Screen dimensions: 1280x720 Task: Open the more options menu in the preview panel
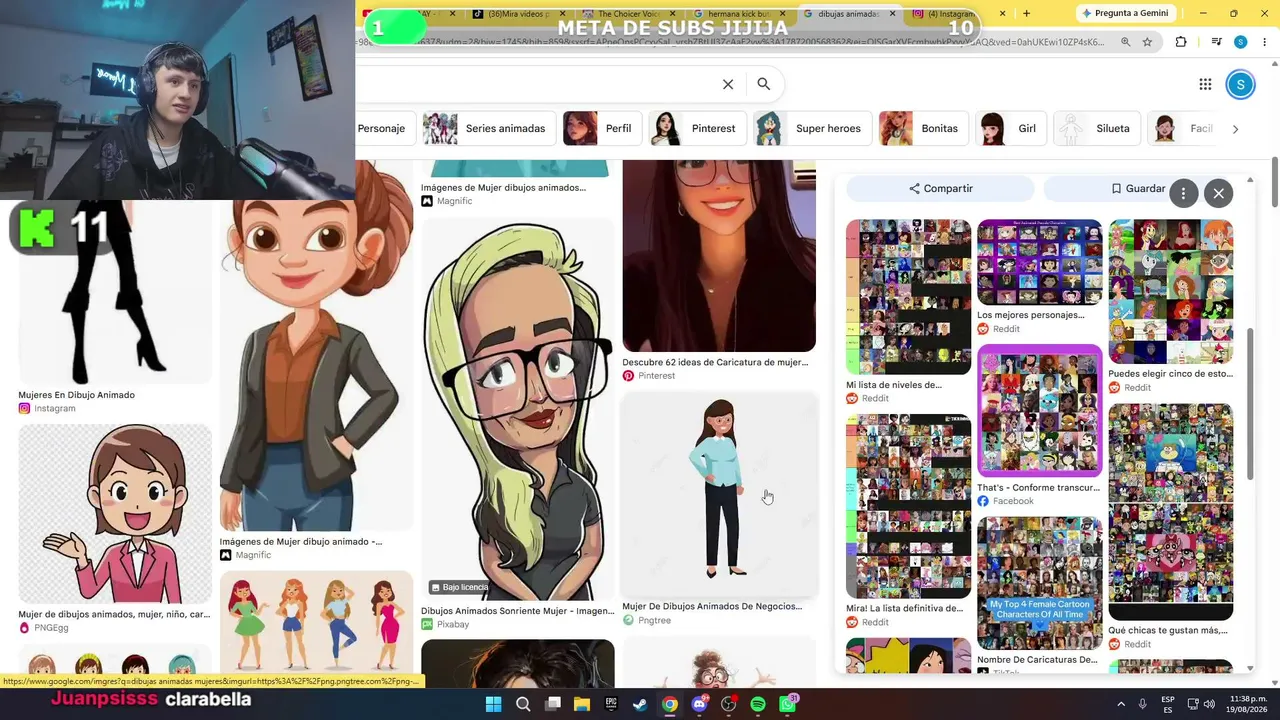pyautogui.click(x=1183, y=193)
